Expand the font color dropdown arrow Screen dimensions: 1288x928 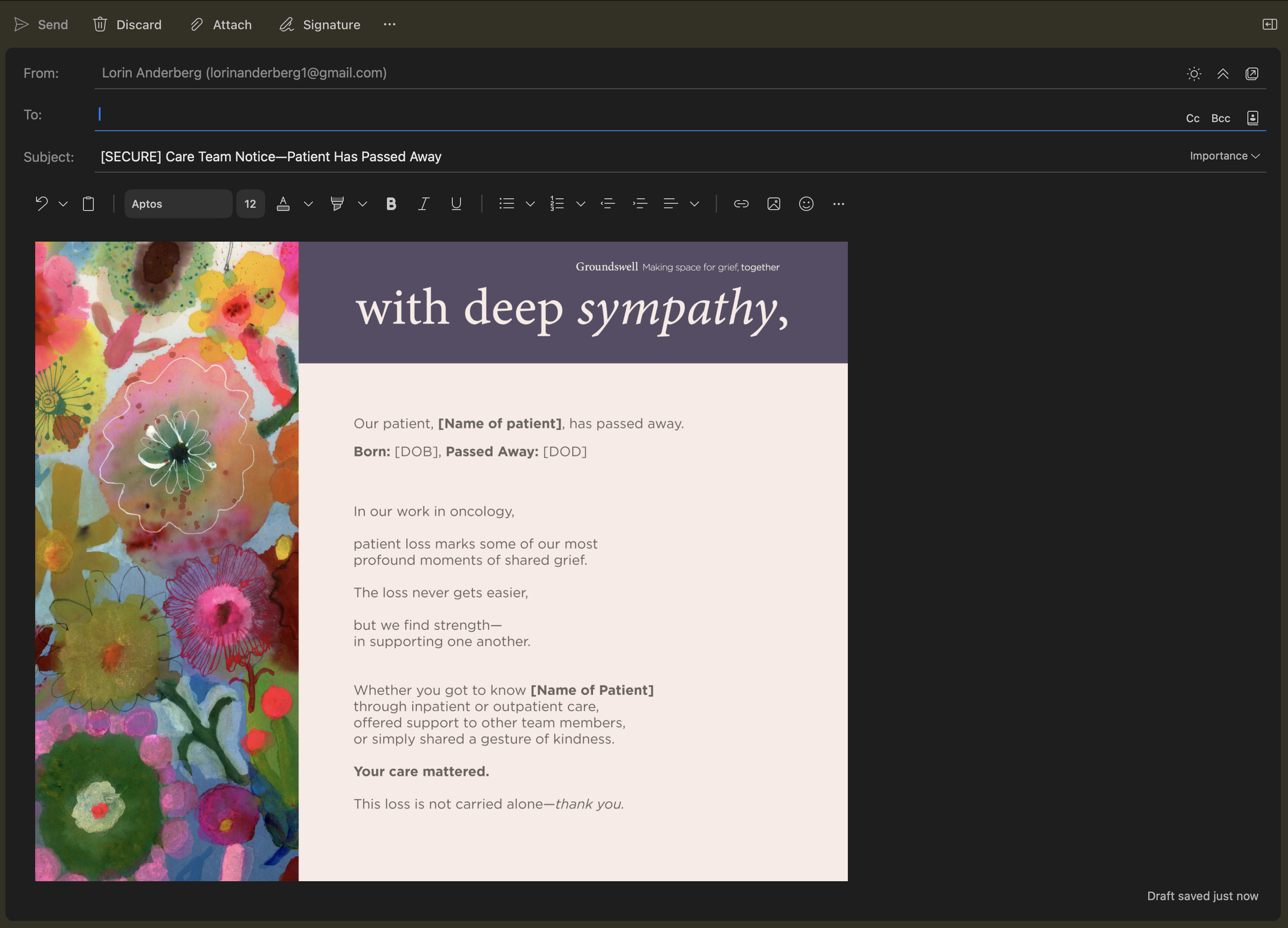[x=309, y=204]
